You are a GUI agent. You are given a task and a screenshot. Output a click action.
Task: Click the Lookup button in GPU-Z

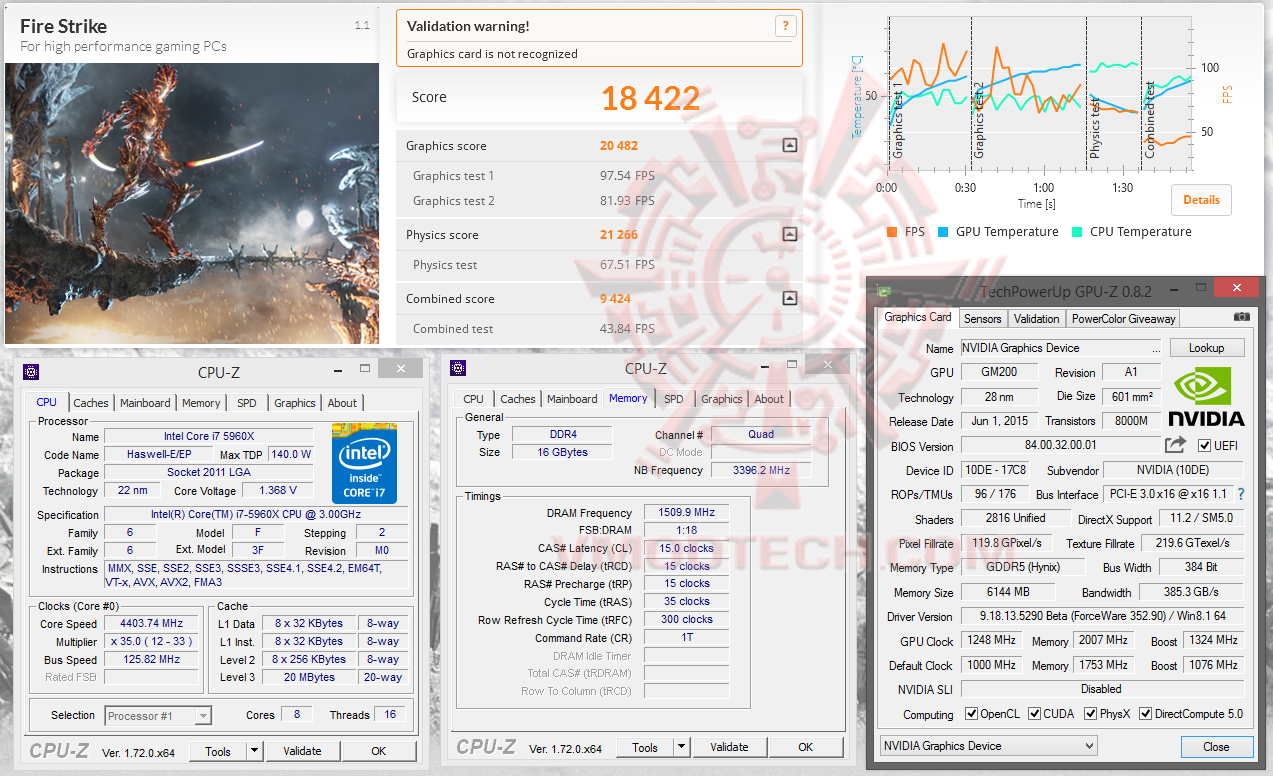tap(1206, 348)
